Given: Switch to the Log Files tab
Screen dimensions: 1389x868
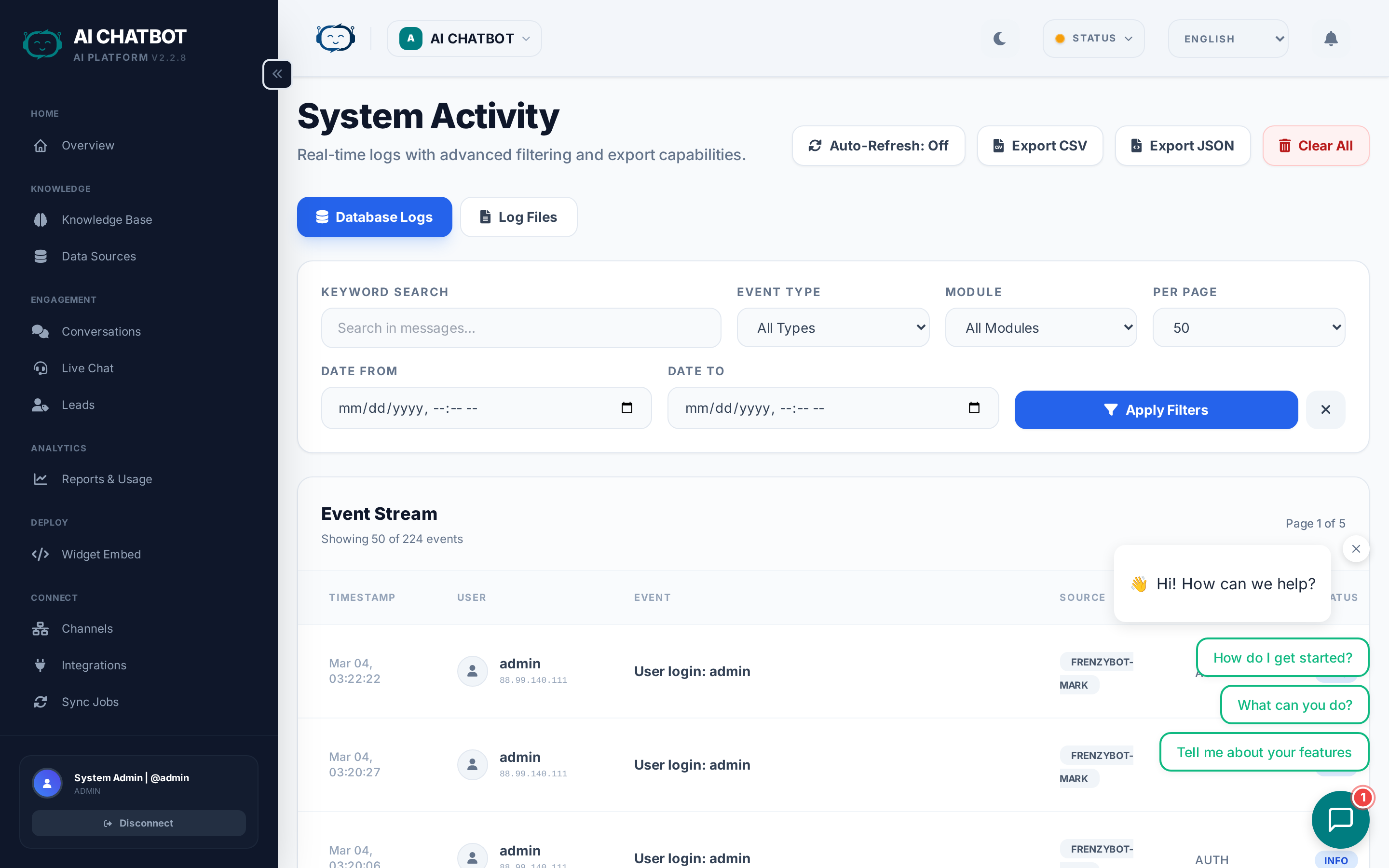Looking at the screenshot, I should tap(518, 217).
